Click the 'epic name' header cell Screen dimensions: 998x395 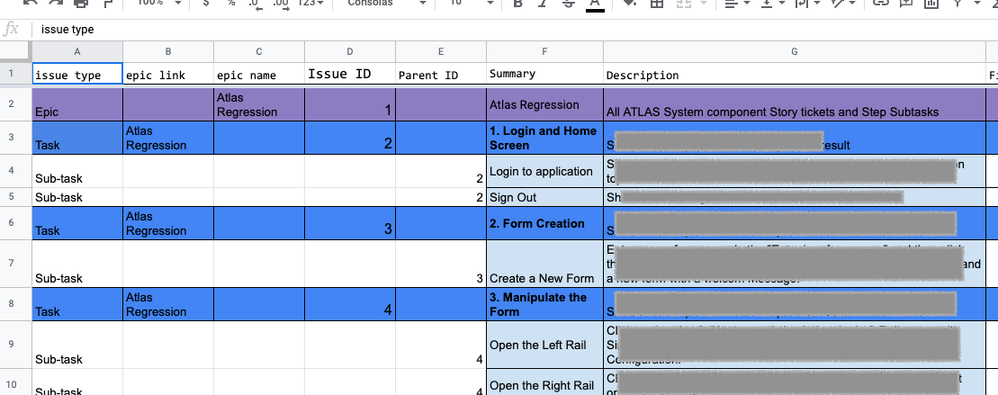pos(259,74)
